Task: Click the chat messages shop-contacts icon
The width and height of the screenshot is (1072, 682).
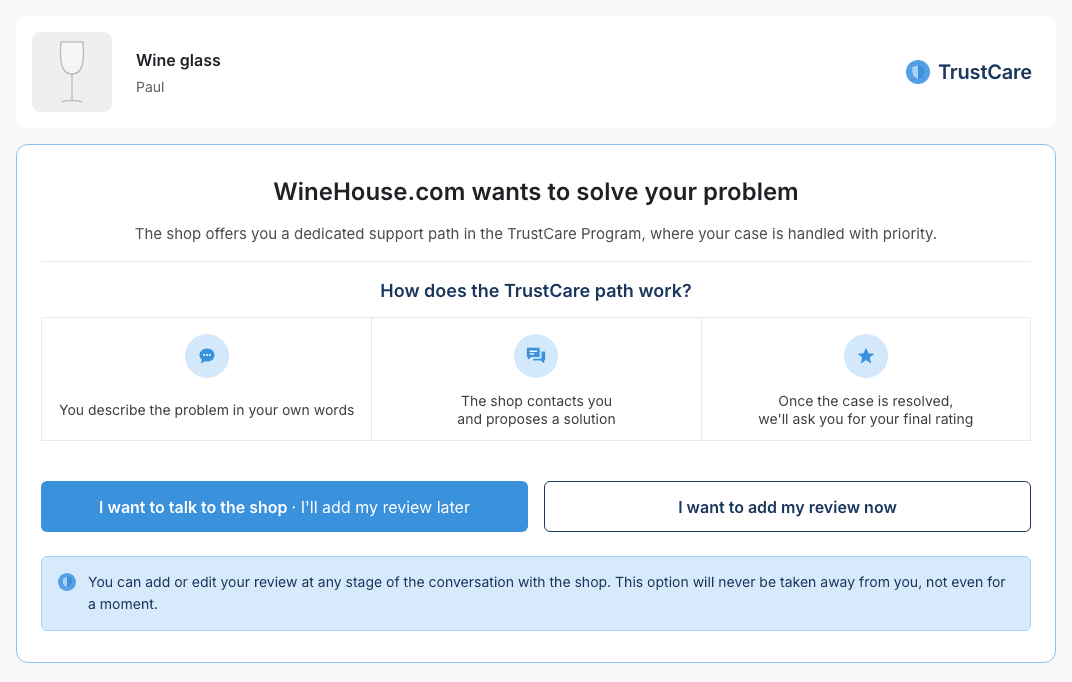Action: [x=536, y=356]
